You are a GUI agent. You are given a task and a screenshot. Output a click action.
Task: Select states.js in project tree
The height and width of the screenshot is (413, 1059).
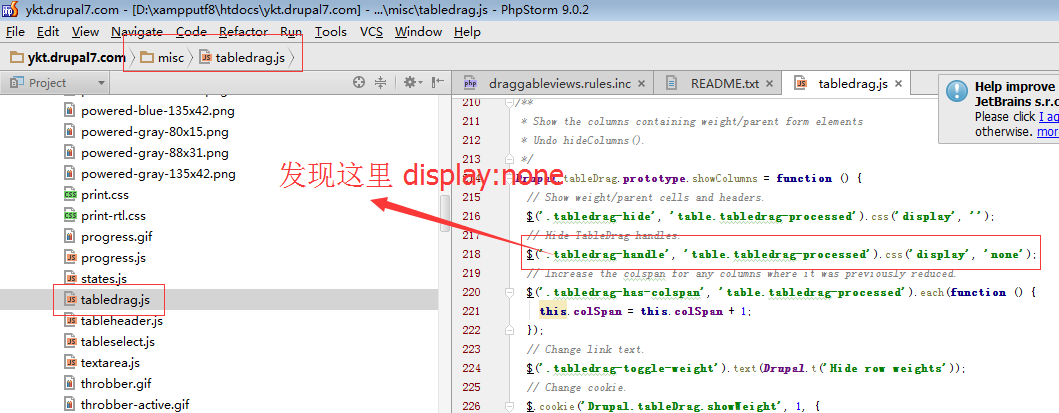tap(104, 279)
